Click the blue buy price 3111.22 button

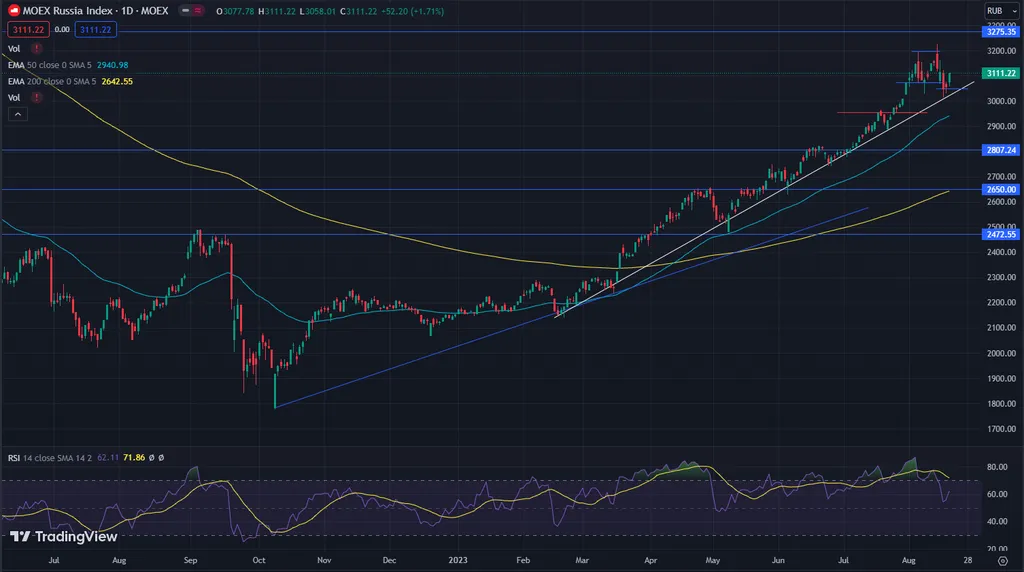[95, 30]
